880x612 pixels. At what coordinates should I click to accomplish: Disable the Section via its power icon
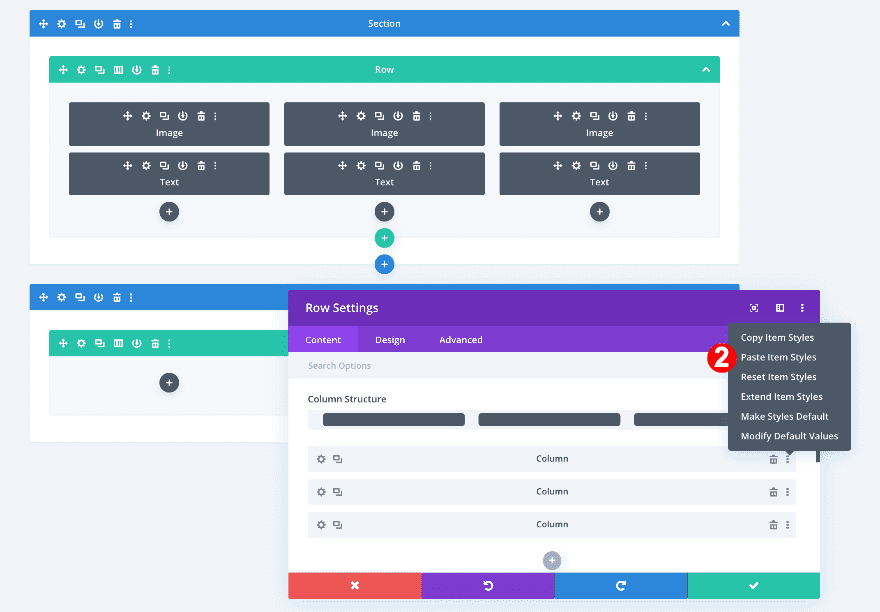(x=98, y=23)
